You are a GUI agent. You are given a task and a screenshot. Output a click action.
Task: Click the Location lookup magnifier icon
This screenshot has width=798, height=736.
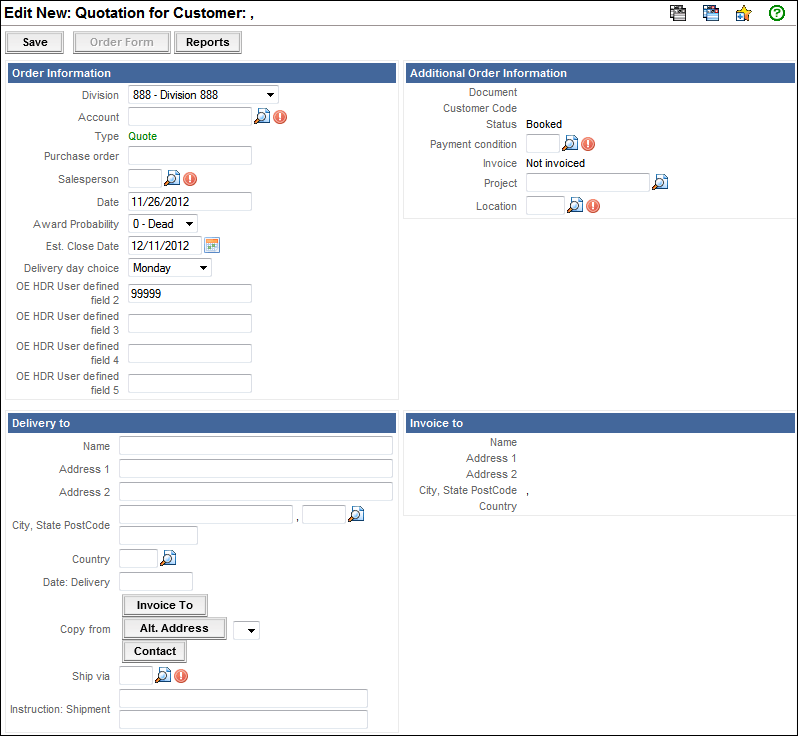point(575,206)
